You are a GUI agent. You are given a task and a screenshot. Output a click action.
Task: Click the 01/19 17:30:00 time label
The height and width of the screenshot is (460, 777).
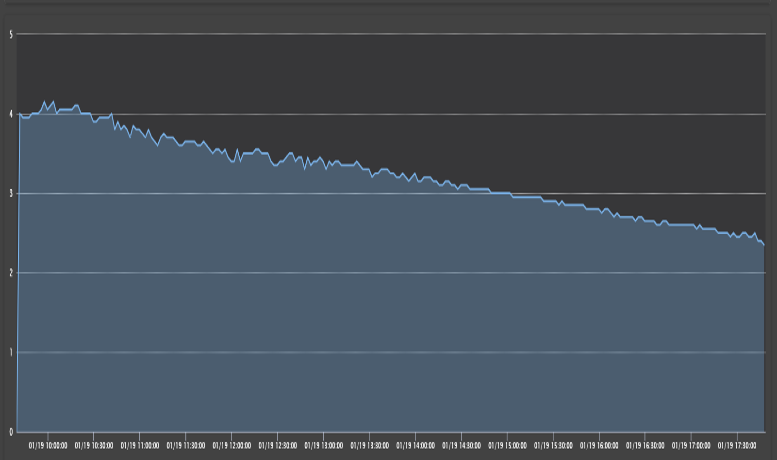point(737,445)
